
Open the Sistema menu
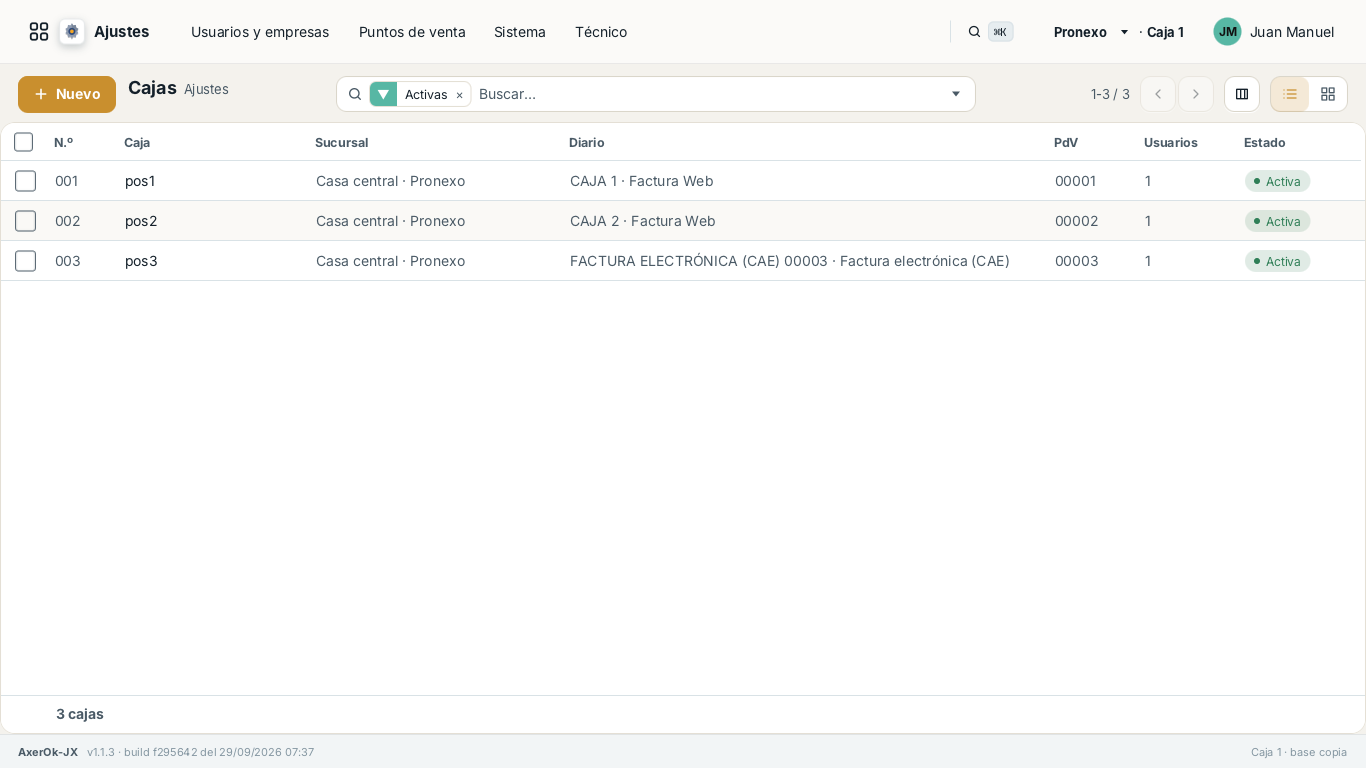click(x=520, y=32)
